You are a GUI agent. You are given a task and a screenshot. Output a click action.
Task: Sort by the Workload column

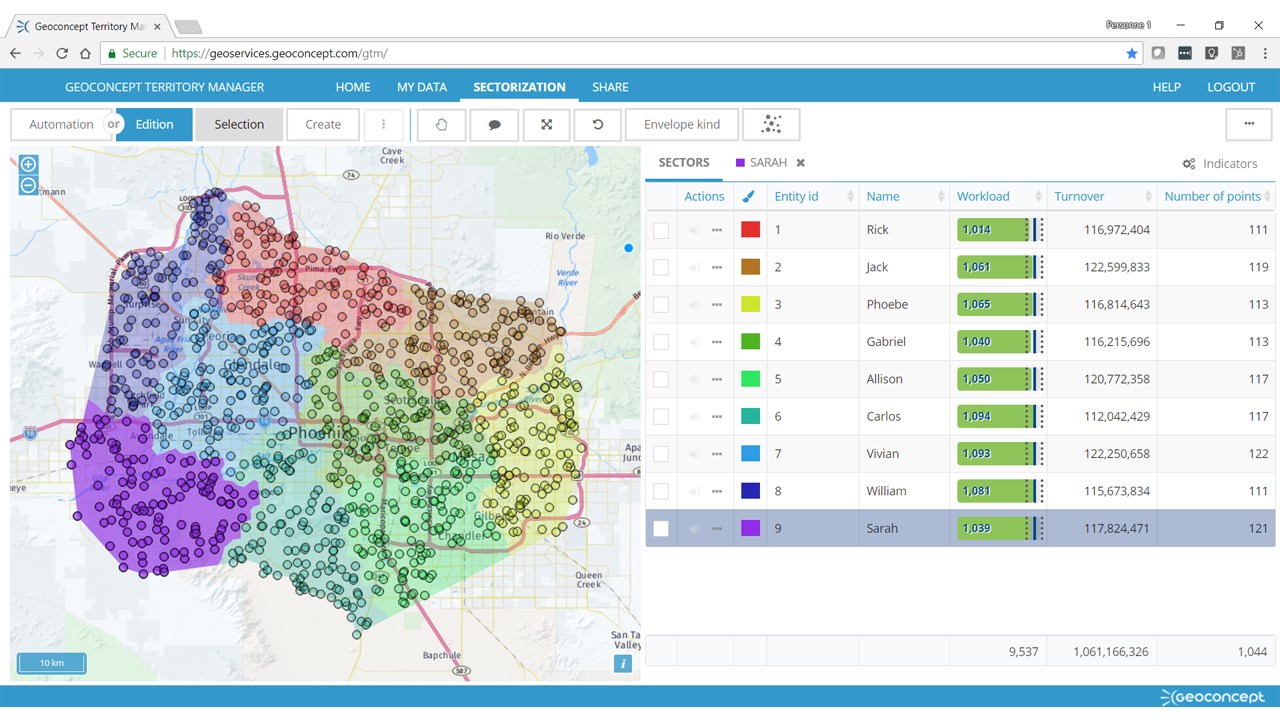click(x=997, y=196)
